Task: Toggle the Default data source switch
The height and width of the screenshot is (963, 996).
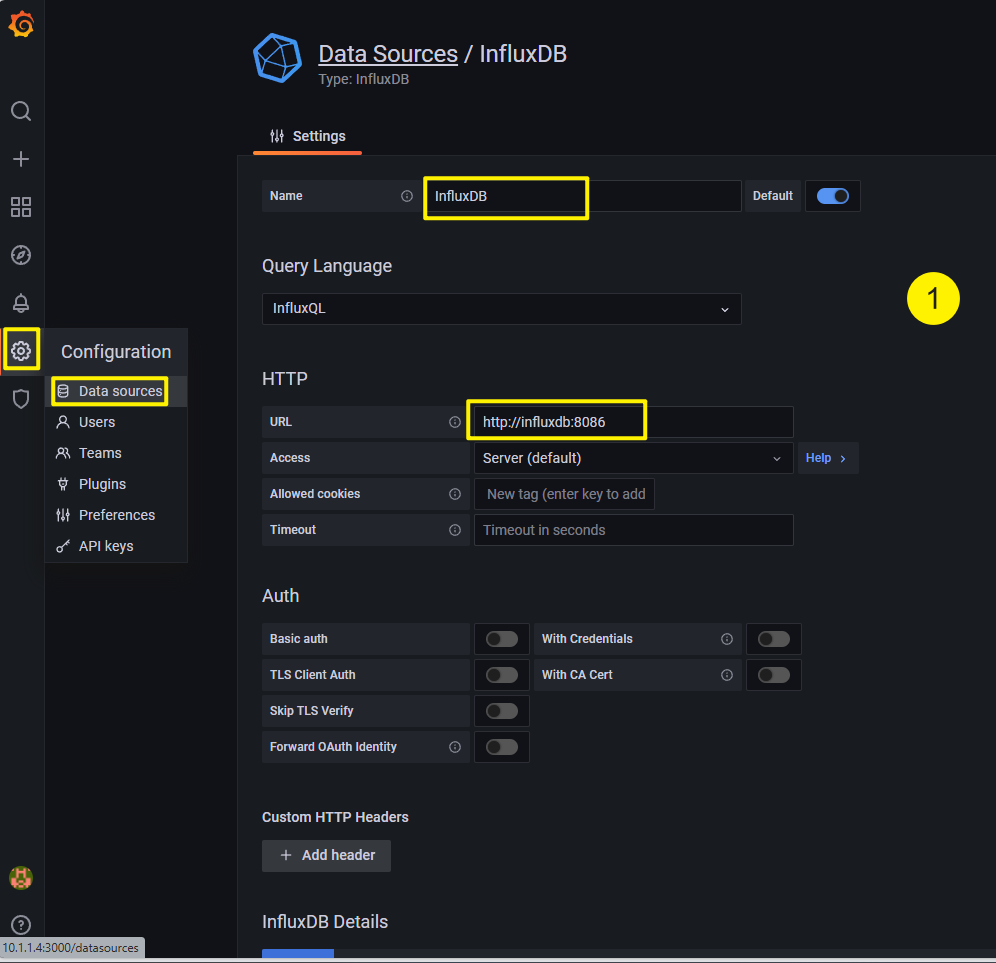Action: tap(833, 196)
